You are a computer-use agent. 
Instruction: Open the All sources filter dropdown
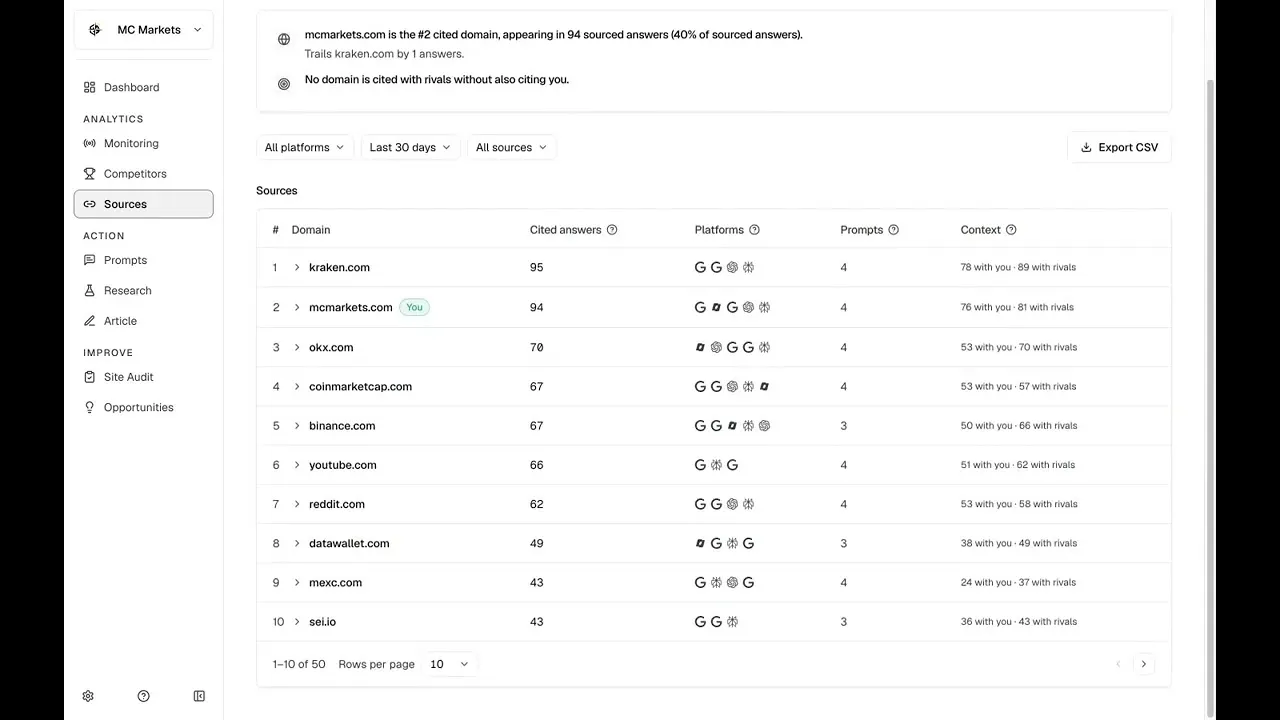(512, 148)
